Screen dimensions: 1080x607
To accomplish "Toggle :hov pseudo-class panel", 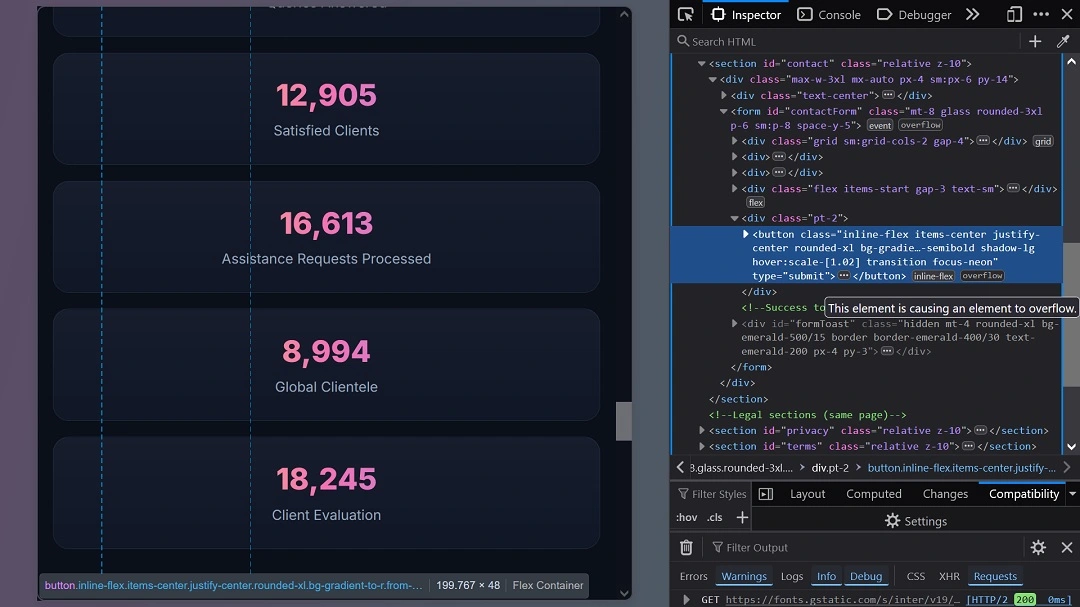I will click(686, 517).
